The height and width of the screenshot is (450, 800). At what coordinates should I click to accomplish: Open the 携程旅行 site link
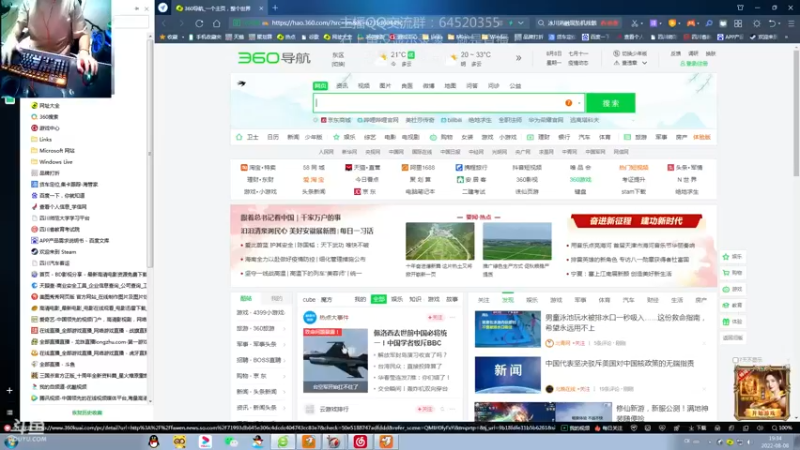(x=471, y=167)
